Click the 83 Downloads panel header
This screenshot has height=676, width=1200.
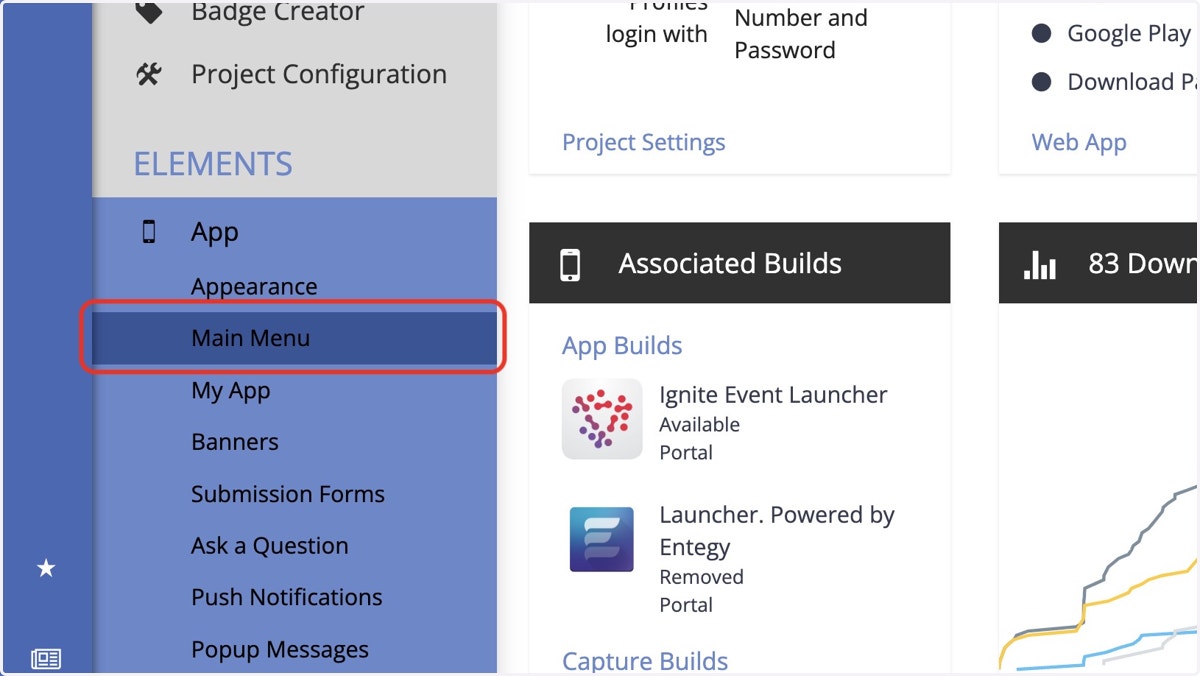pos(1098,263)
